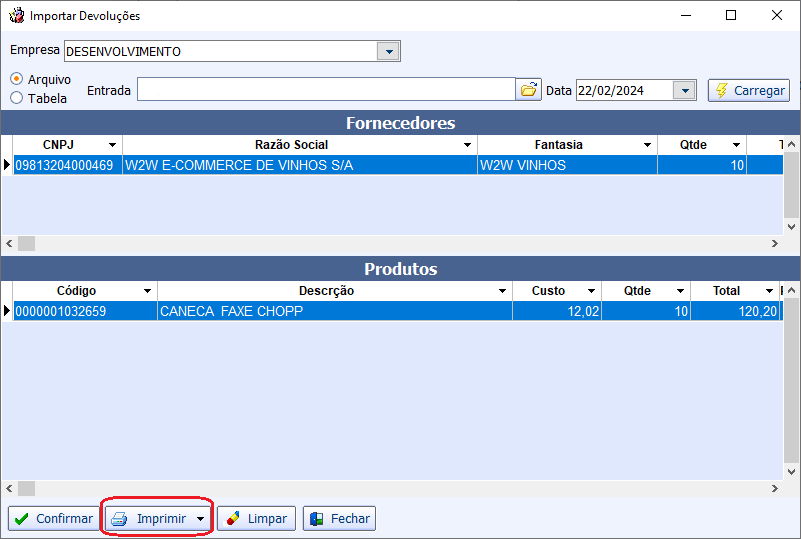This screenshot has width=801, height=539.
Task: Open the Empresa dropdown list
Action: click(388, 51)
